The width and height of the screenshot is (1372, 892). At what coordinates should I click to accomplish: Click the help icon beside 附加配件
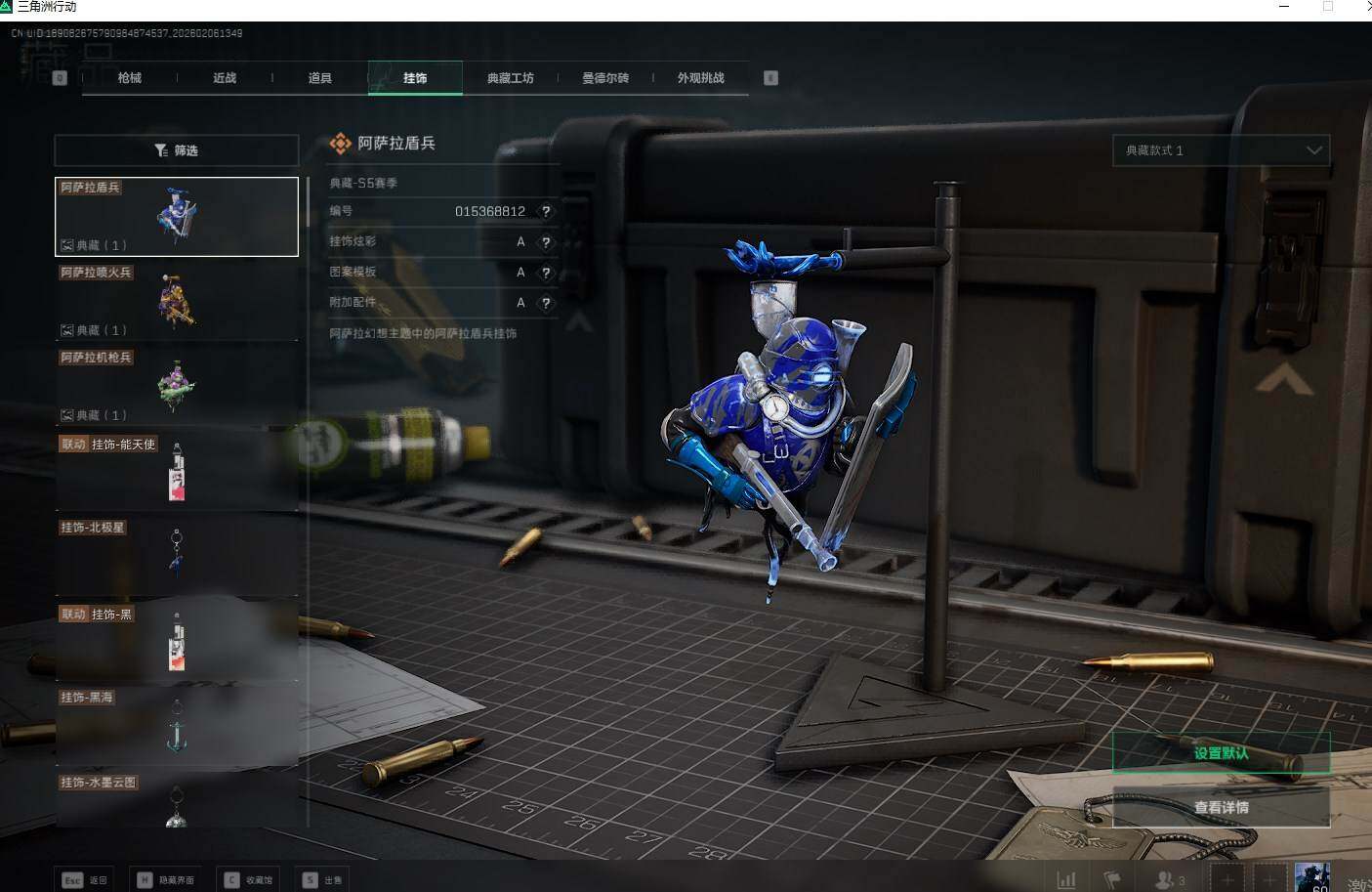pyautogui.click(x=546, y=303)
